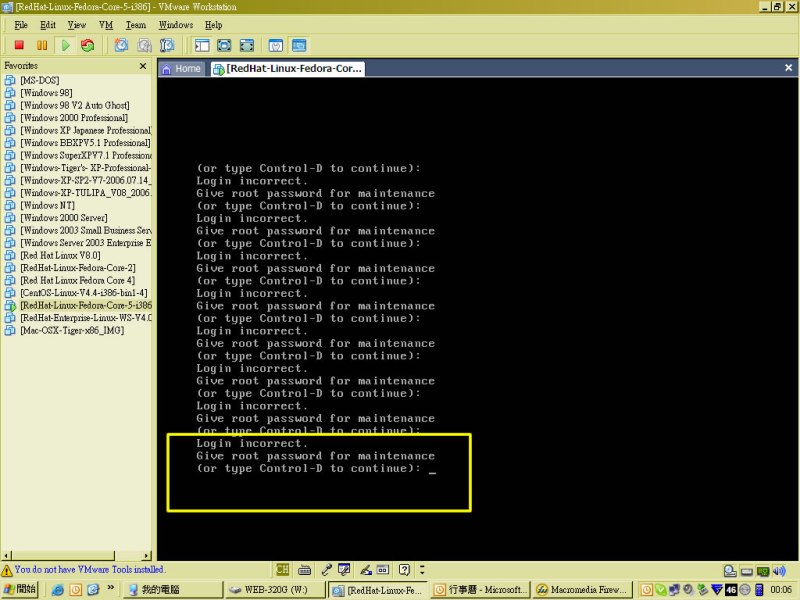
Task: Click the VMware Tools warning message
Action: pos(89,569)
